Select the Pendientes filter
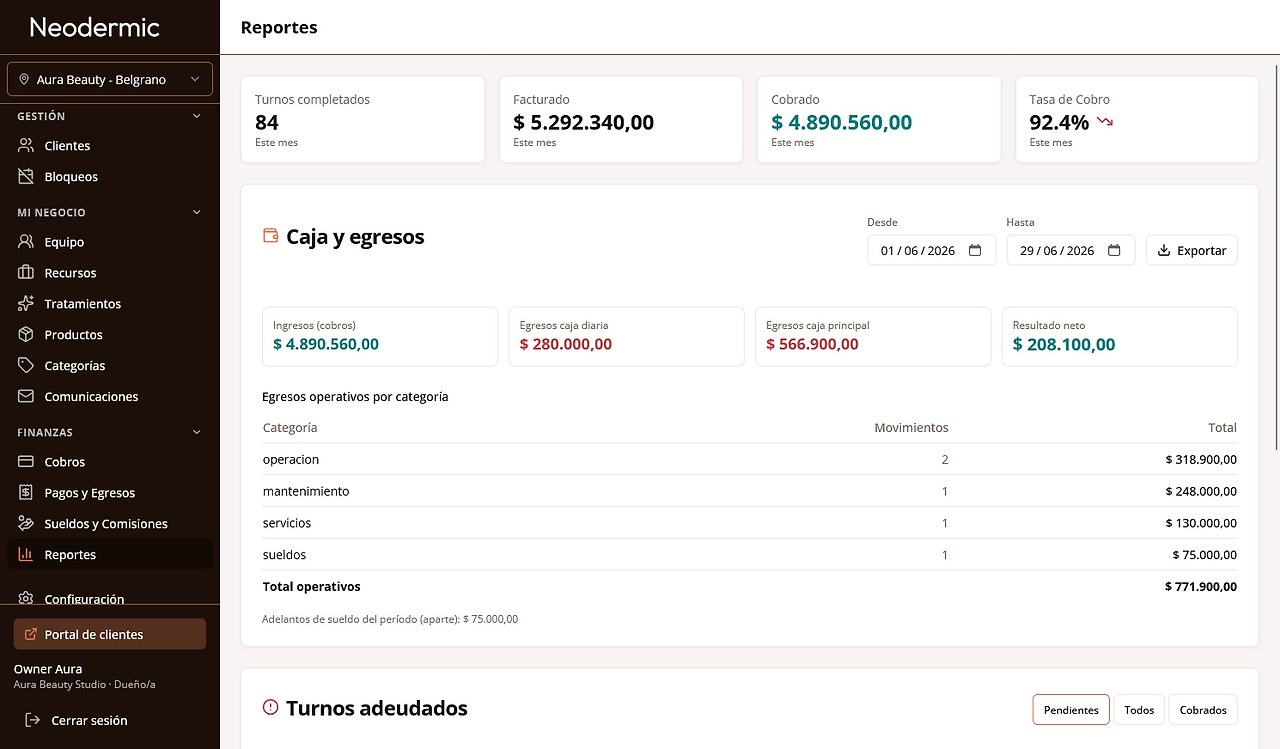Image resolution: width=1280 pixels, height=749 pixels. (x=1071, y=710)
